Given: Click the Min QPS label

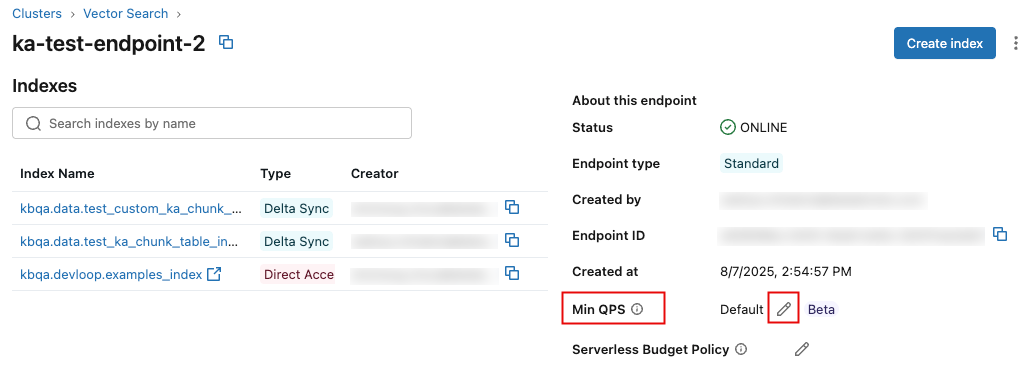Looking at the screenshot, I should click(x=598, y=309).
